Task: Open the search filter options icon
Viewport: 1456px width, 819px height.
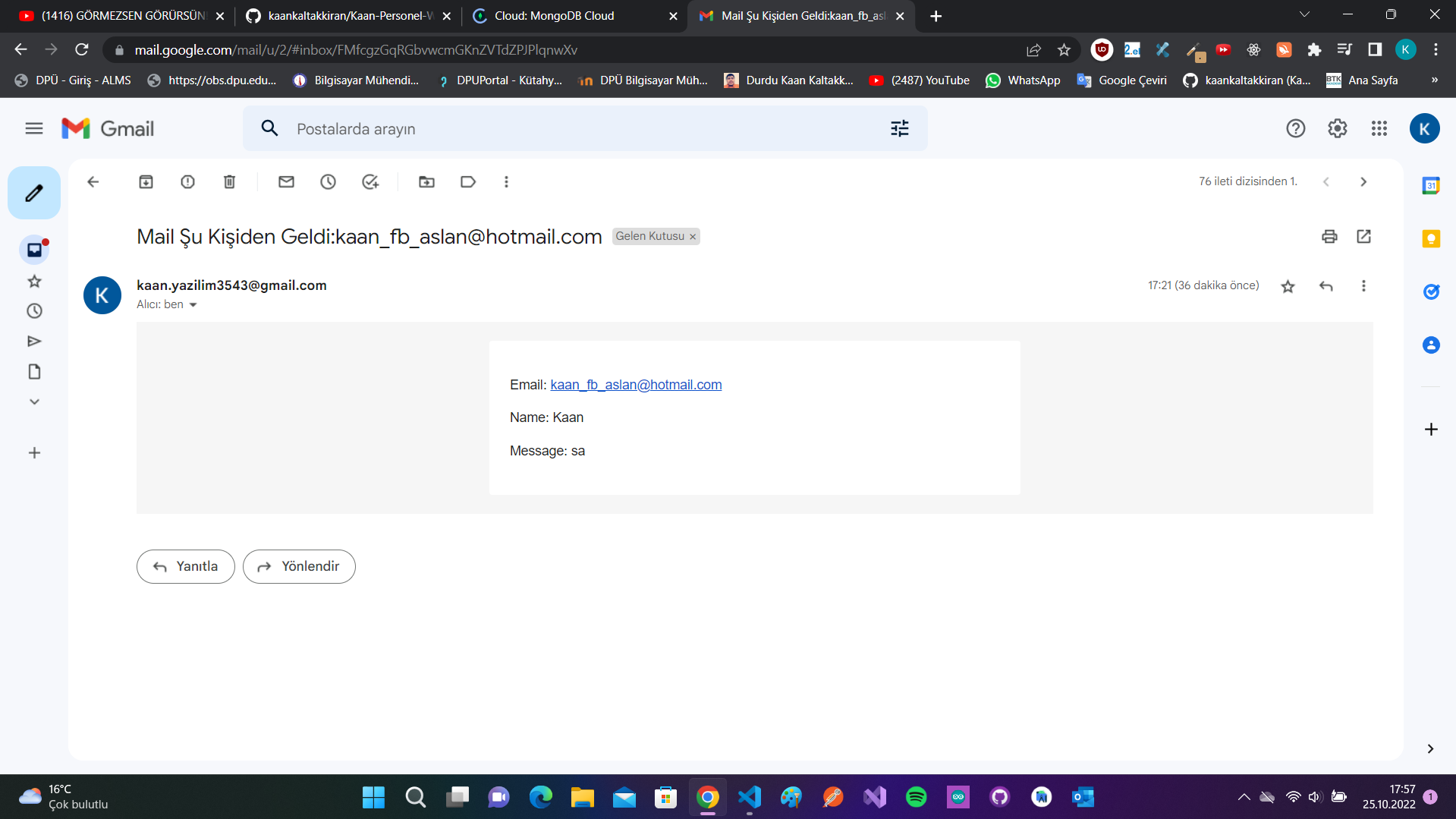Action: [x=900, y=128]
